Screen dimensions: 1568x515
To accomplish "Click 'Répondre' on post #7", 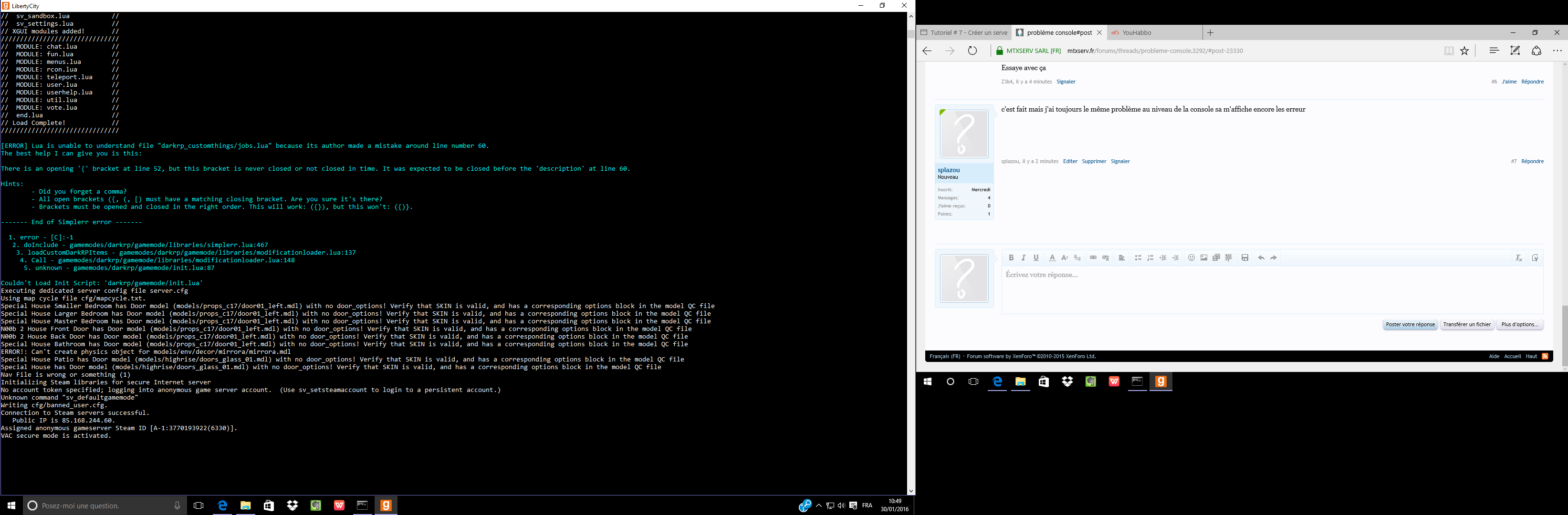I will coord(1532,162).
